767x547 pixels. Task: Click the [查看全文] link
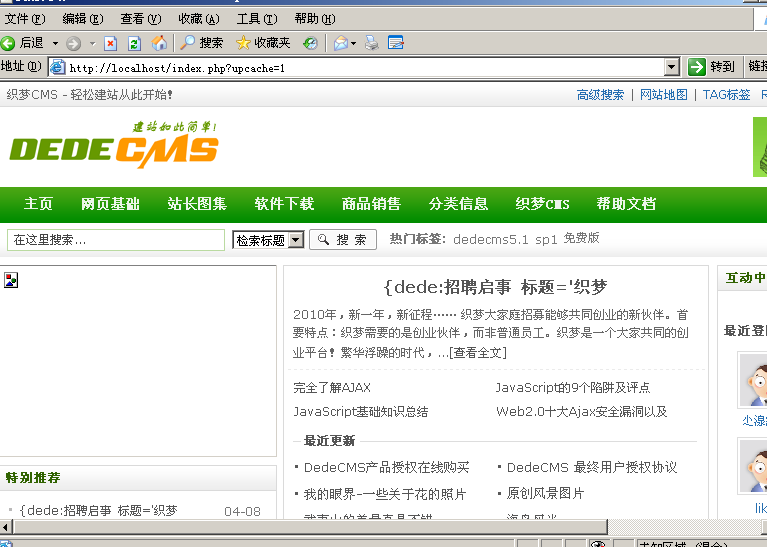[478, 353]
